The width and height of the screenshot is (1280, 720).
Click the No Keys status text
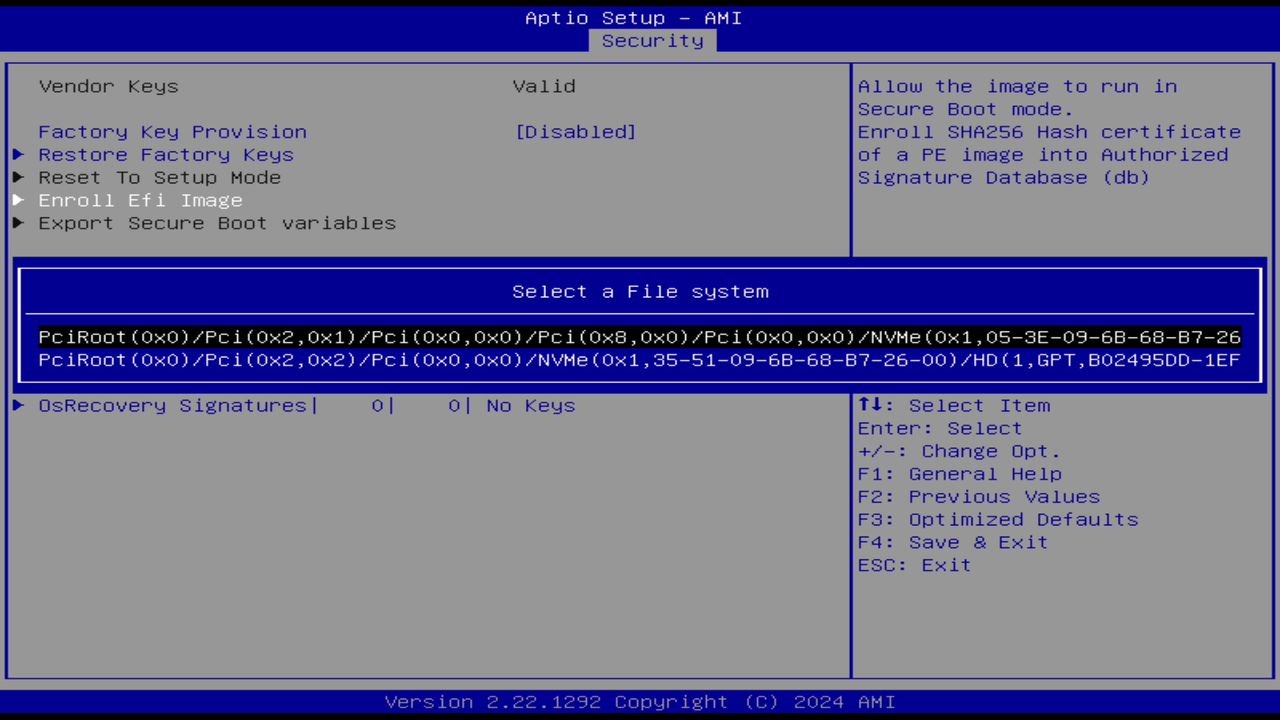pyautogui.click(x=531, y=406)
